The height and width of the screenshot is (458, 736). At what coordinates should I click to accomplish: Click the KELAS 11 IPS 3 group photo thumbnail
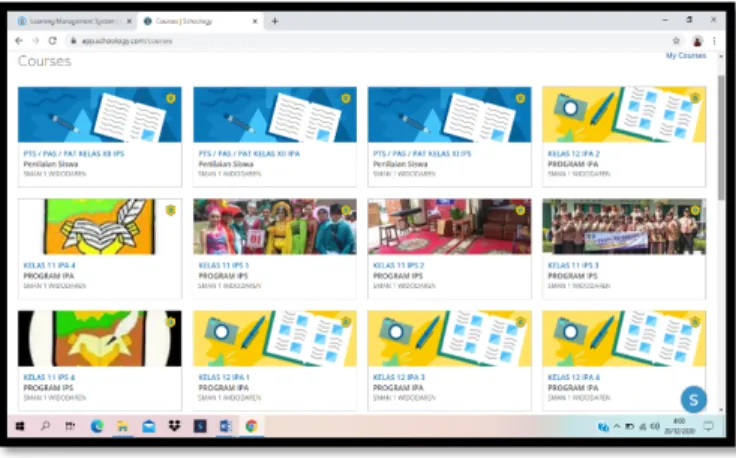coord(624,227)
